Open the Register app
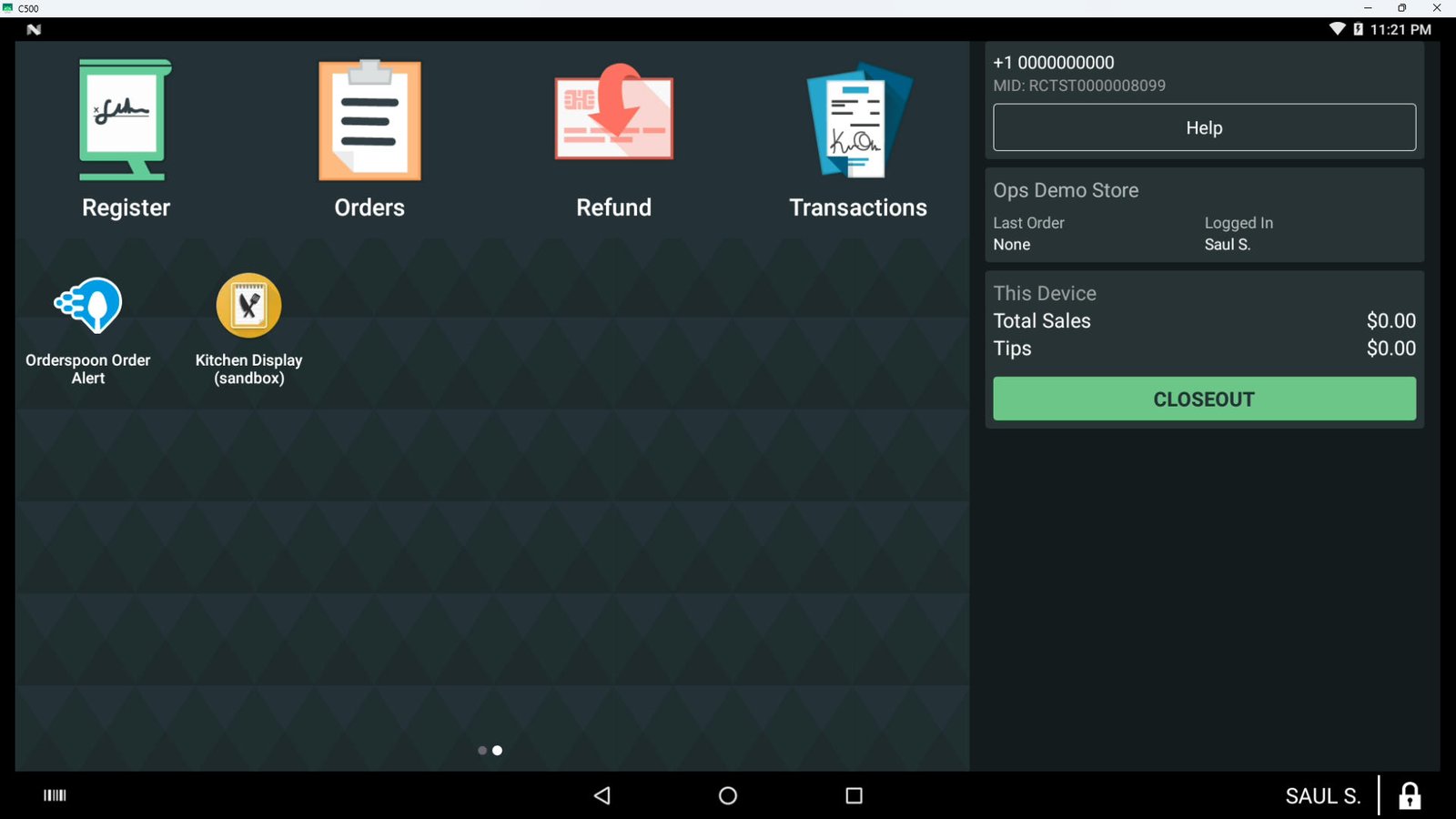 point(126,139)
